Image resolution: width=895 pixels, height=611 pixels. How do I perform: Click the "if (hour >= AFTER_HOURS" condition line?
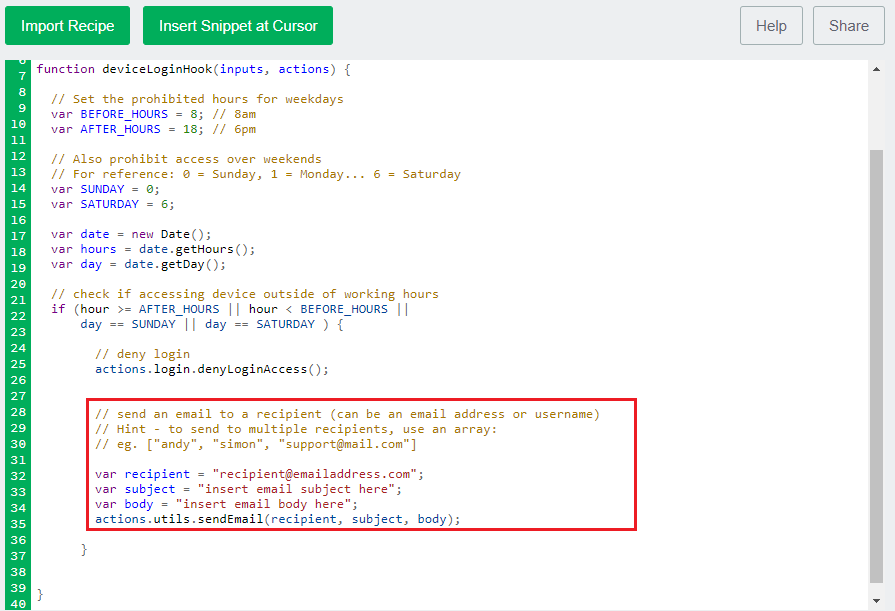[230, 309]
